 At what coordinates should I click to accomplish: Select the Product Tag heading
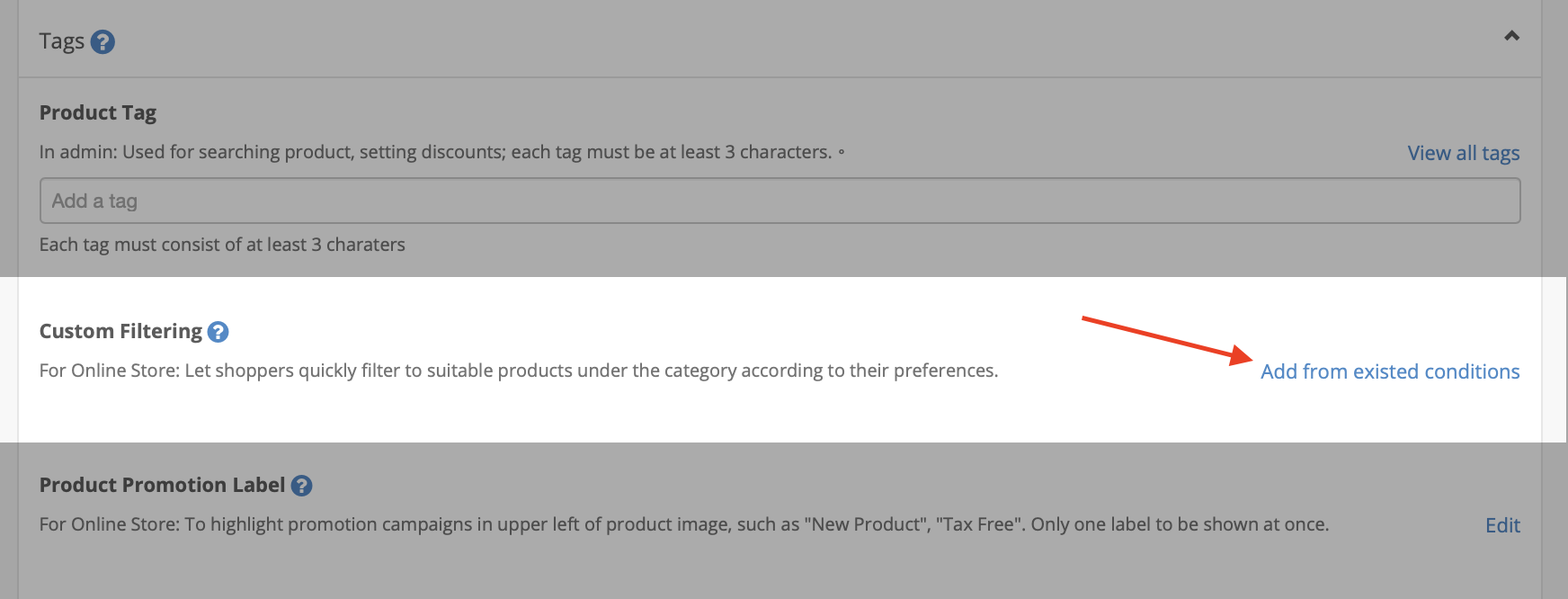(98, 112)
